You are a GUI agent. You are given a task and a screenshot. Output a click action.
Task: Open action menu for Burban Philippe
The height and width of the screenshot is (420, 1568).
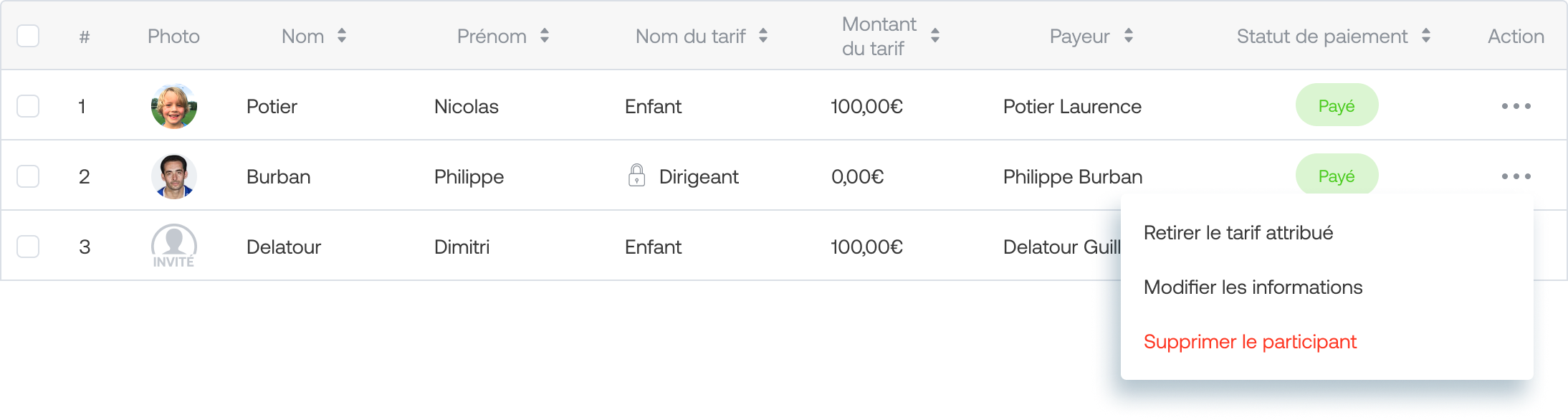coord(1516,176)
